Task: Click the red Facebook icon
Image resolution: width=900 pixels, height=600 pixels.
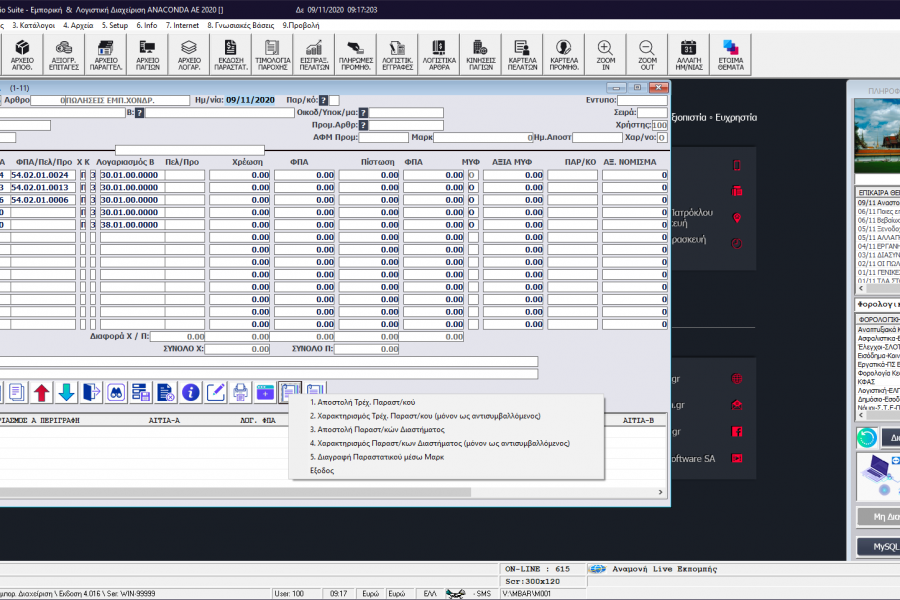Action: point(737,431)
